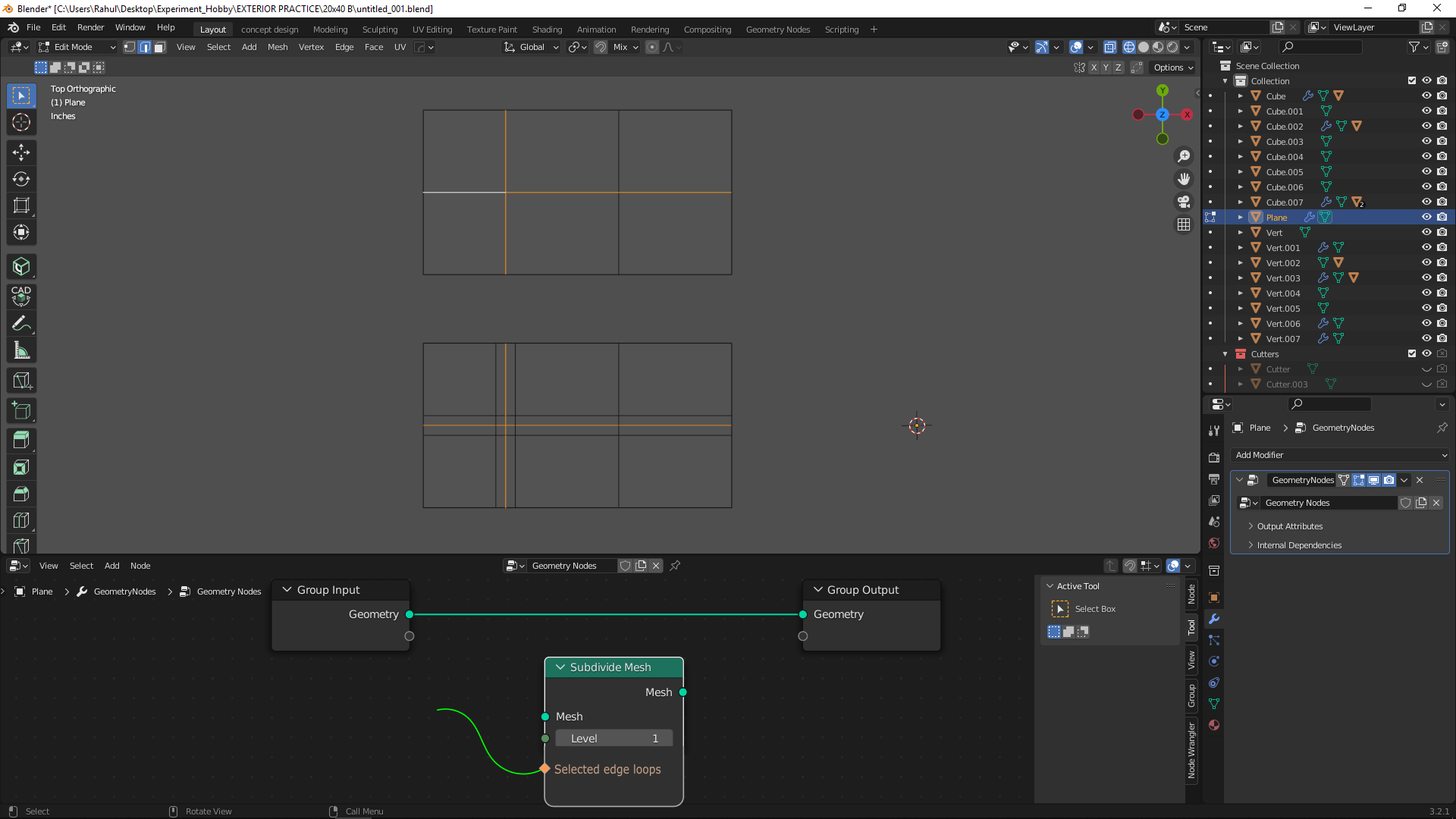Screen dimensions: 1456x819
Task: Open Add menu in node editor
Action: 111,566
